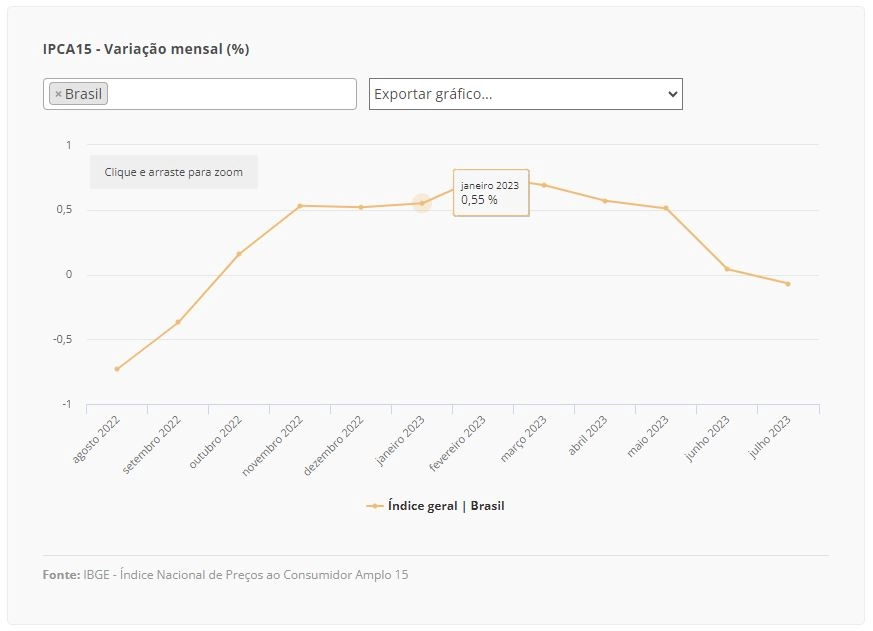Select the setembro 2022 data point
Image resolution: width=873 pixels, height=631 pixels.
coord(178,322)
